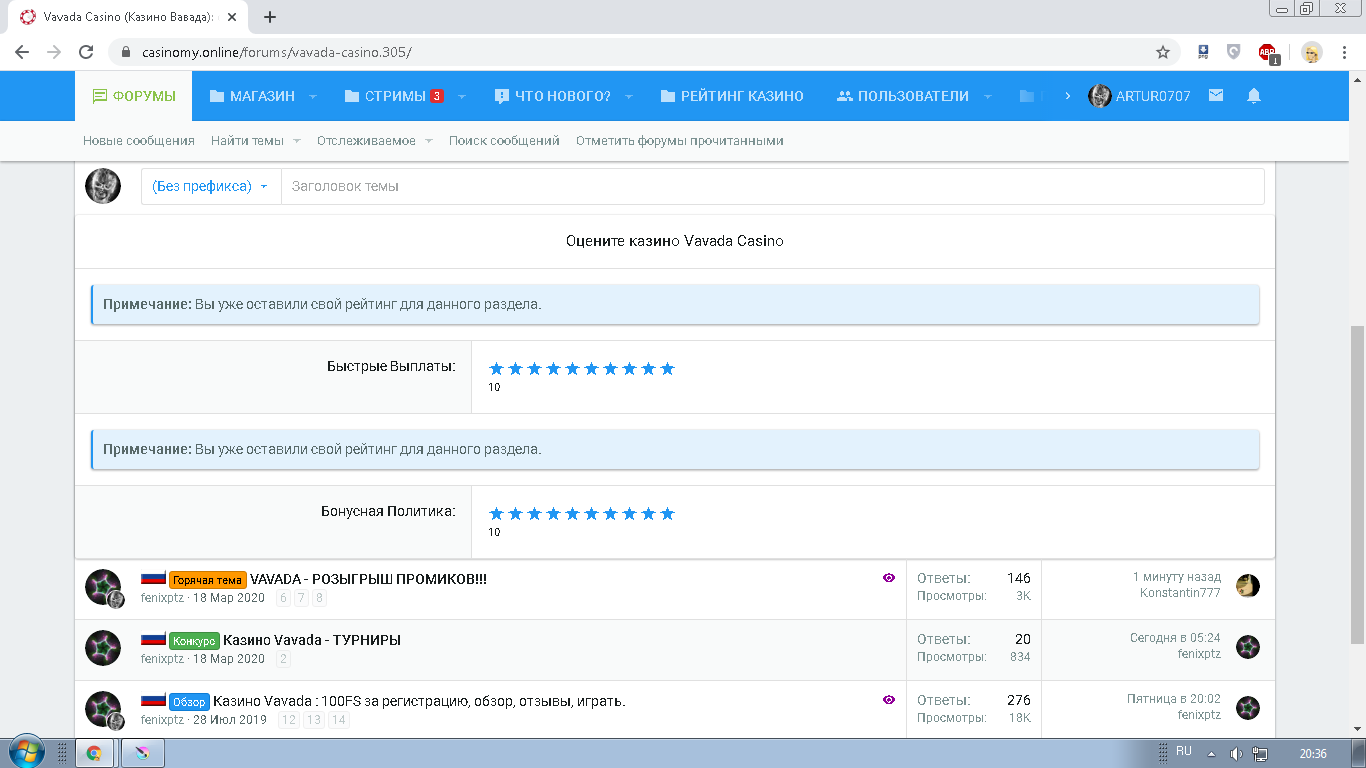
Task: Click the Горячая тема prefix label
Action: pos(207,580)
